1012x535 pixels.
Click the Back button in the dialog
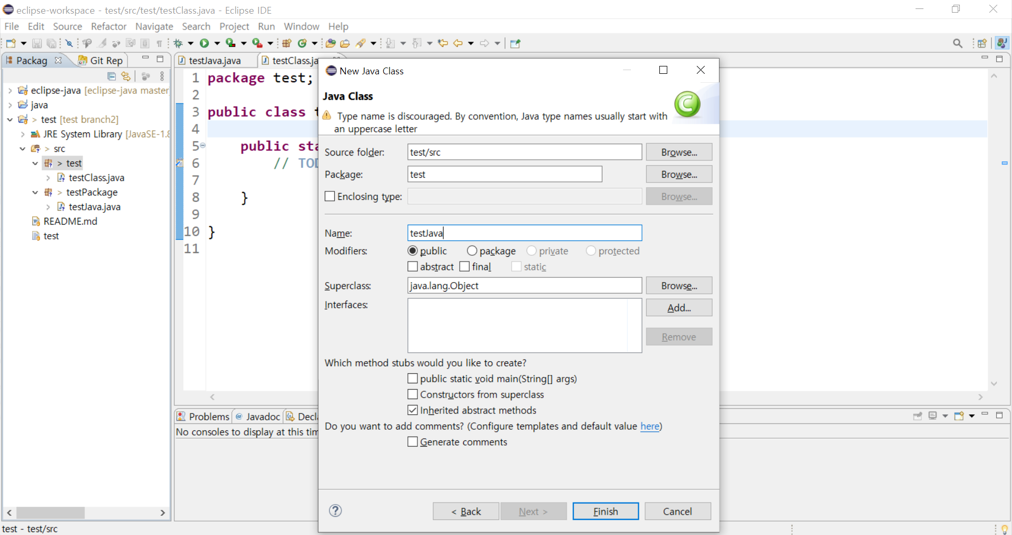point(466,511)
